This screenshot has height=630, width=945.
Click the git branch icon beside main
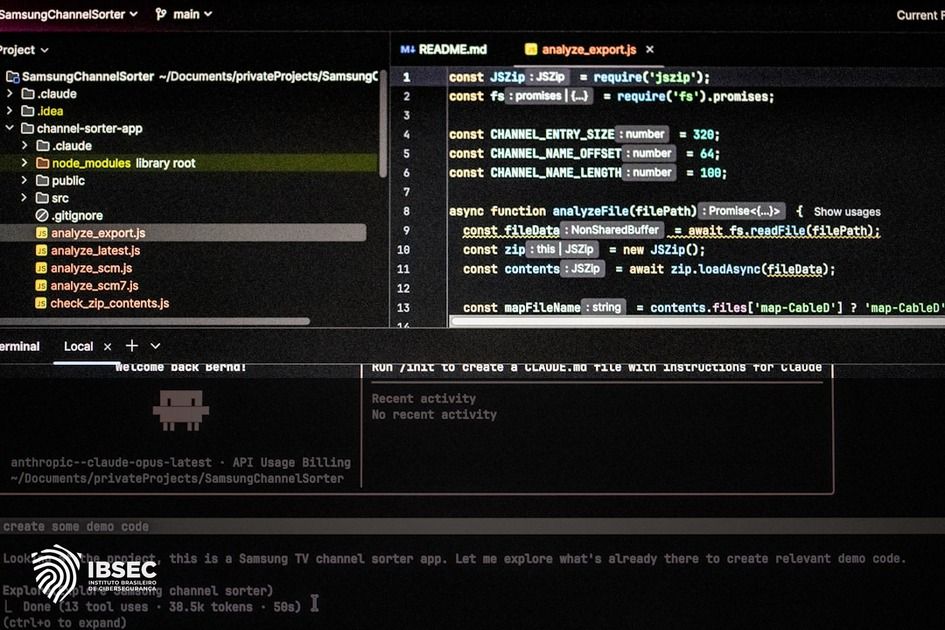coord(160,14)
